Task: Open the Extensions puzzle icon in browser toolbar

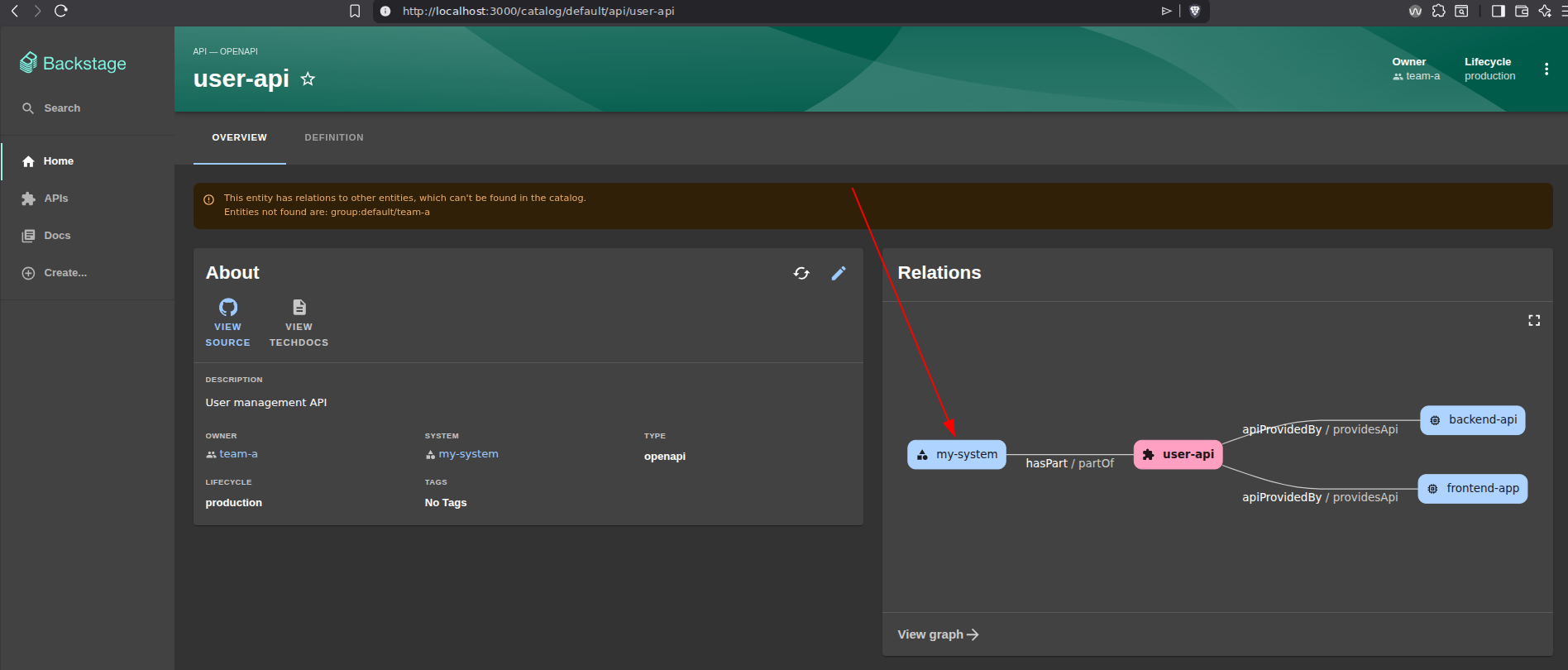Action: (1439, 11)
